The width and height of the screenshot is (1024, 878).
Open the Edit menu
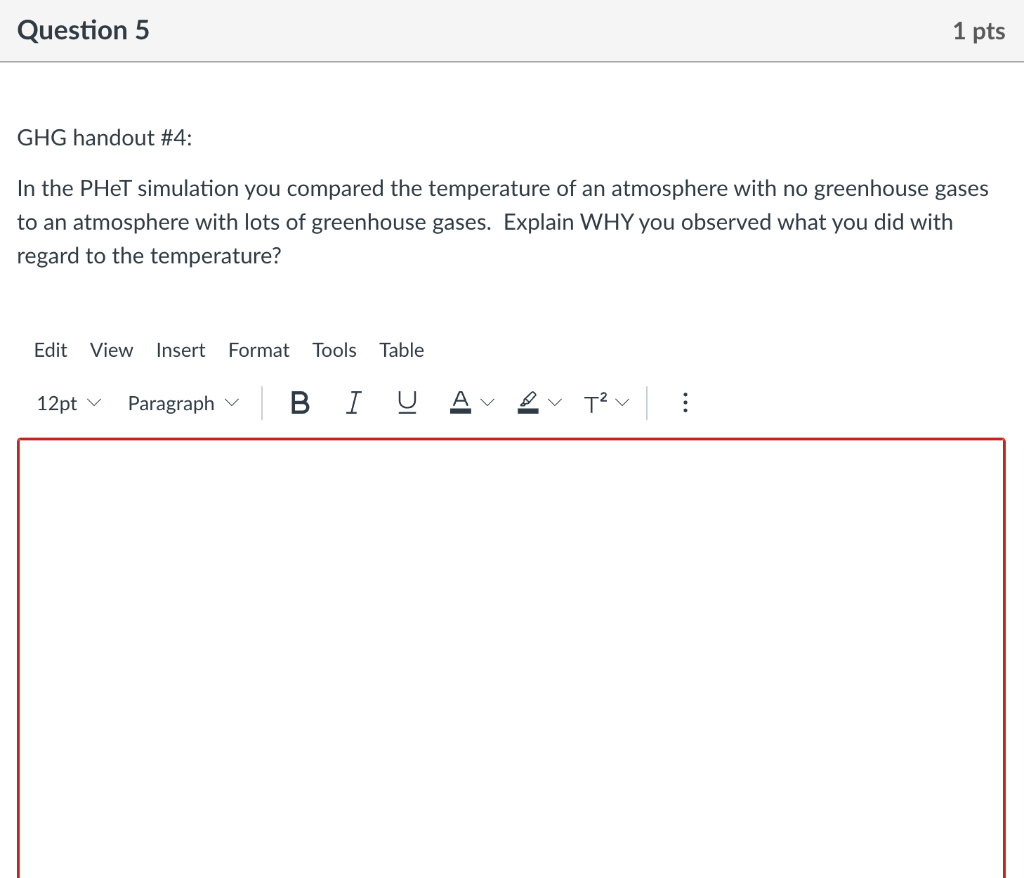click(x=50, y=350)
